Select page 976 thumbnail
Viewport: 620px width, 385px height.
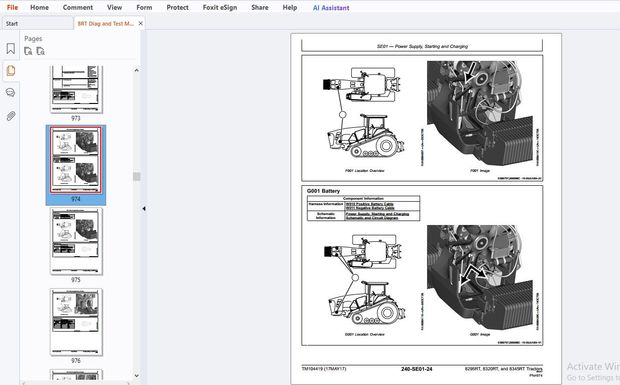pyautogui.click(x=76, y=322)
